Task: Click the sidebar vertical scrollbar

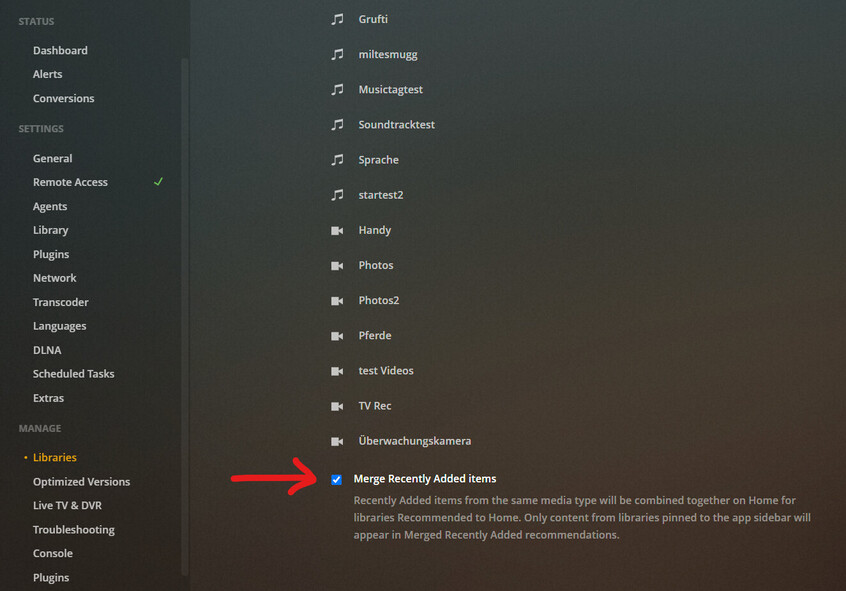Action: [185, 316]
